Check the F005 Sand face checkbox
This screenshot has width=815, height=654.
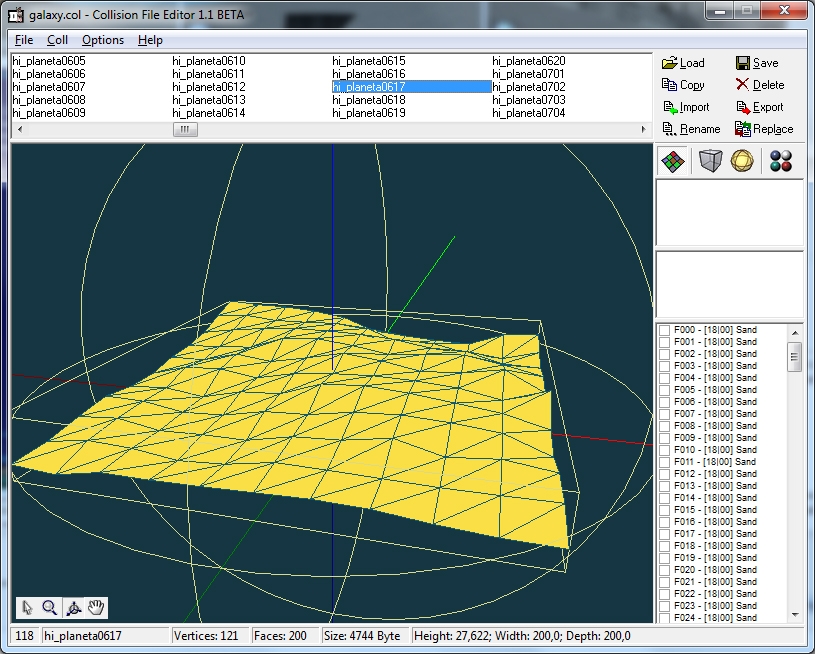(x=664, y=390)
